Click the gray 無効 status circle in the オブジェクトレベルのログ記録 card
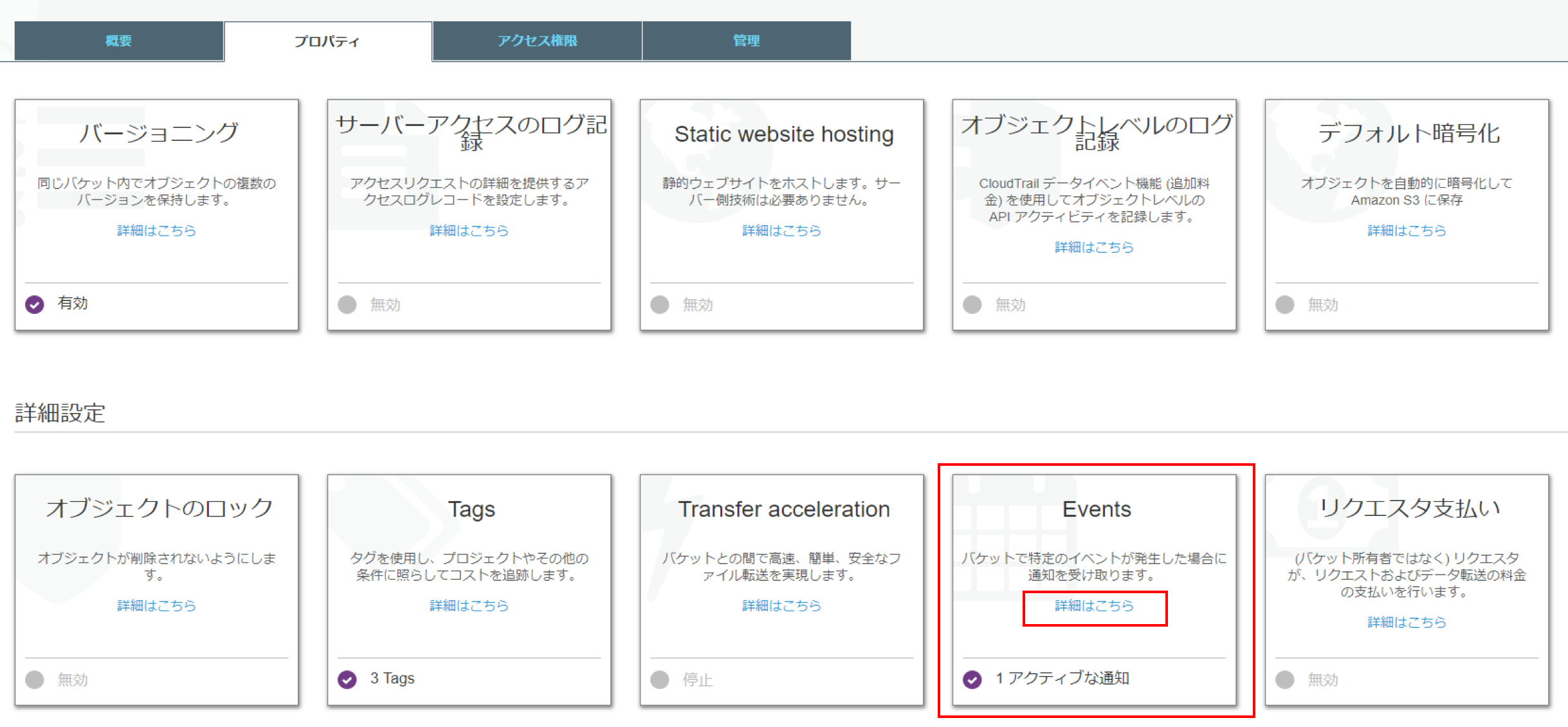 pos(972,304)
